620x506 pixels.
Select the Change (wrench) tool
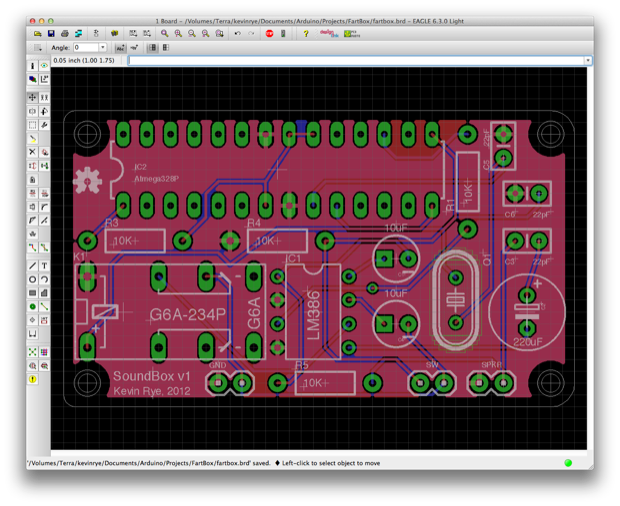(44, 125)
